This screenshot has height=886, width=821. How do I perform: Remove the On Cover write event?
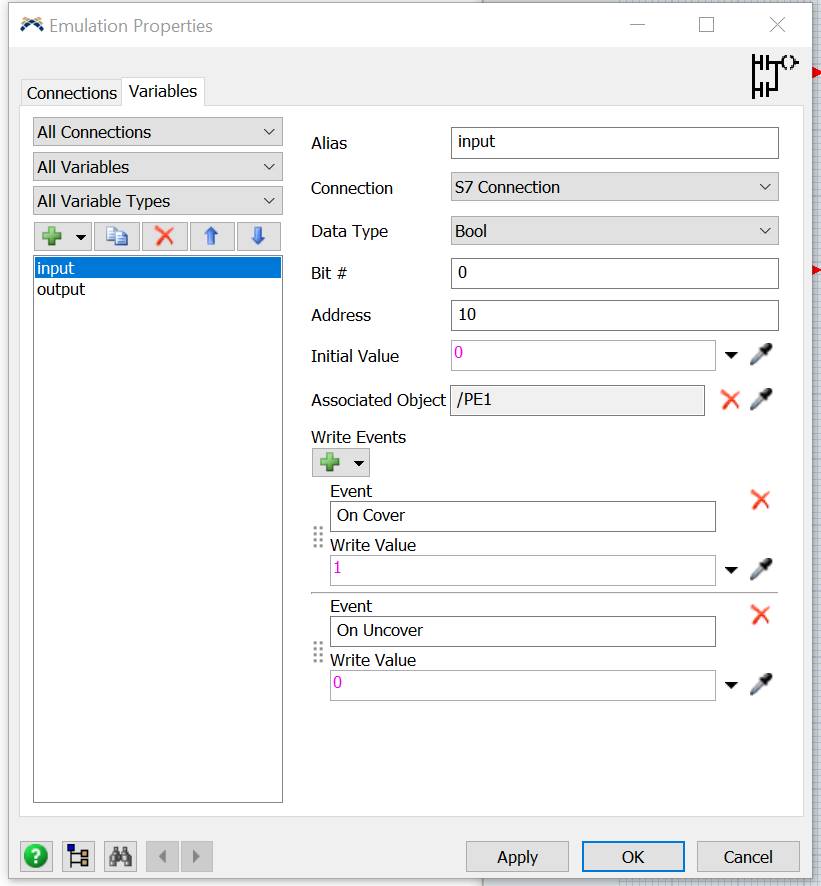click(760, 500)
